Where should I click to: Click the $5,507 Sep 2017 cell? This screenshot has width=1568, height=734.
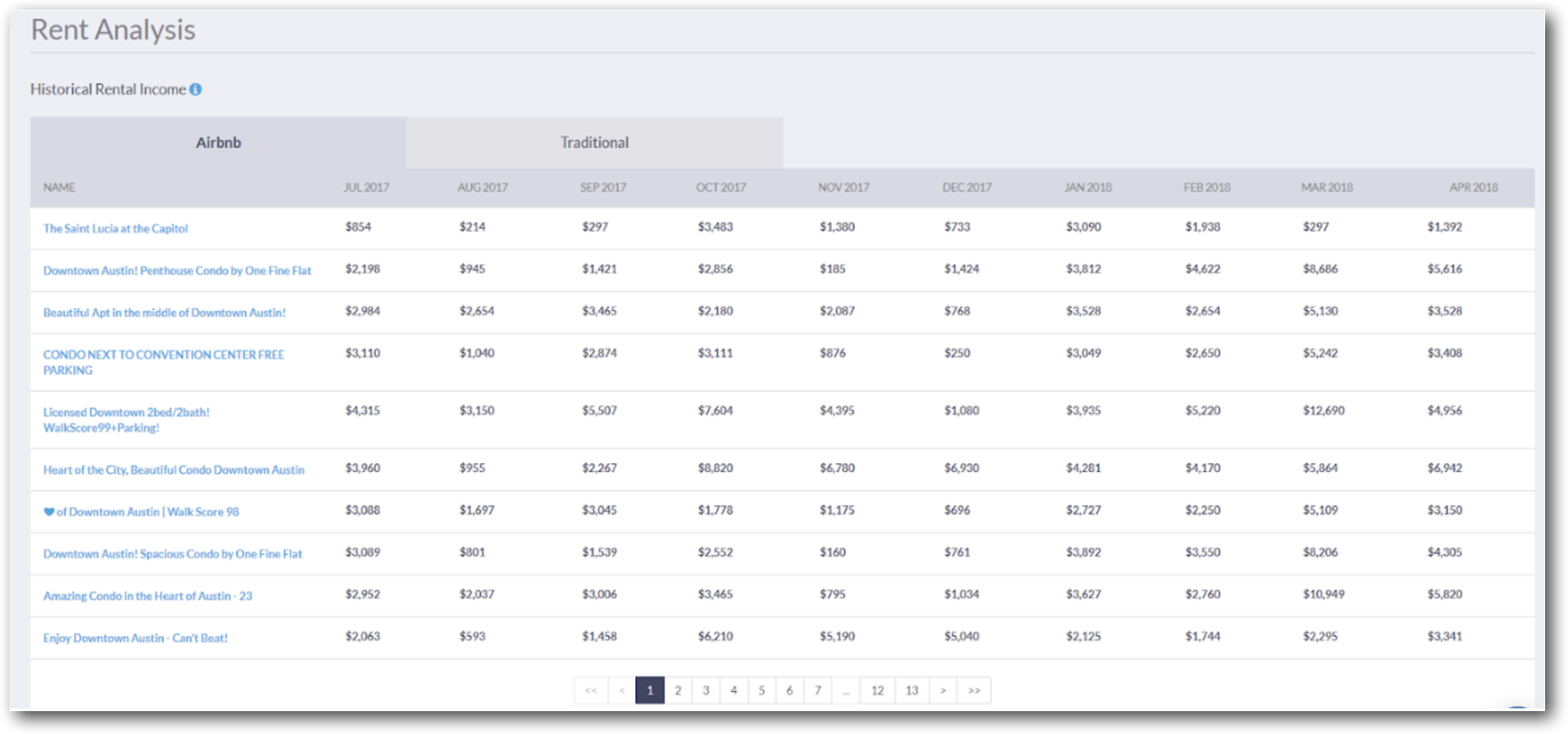(600, 411)
